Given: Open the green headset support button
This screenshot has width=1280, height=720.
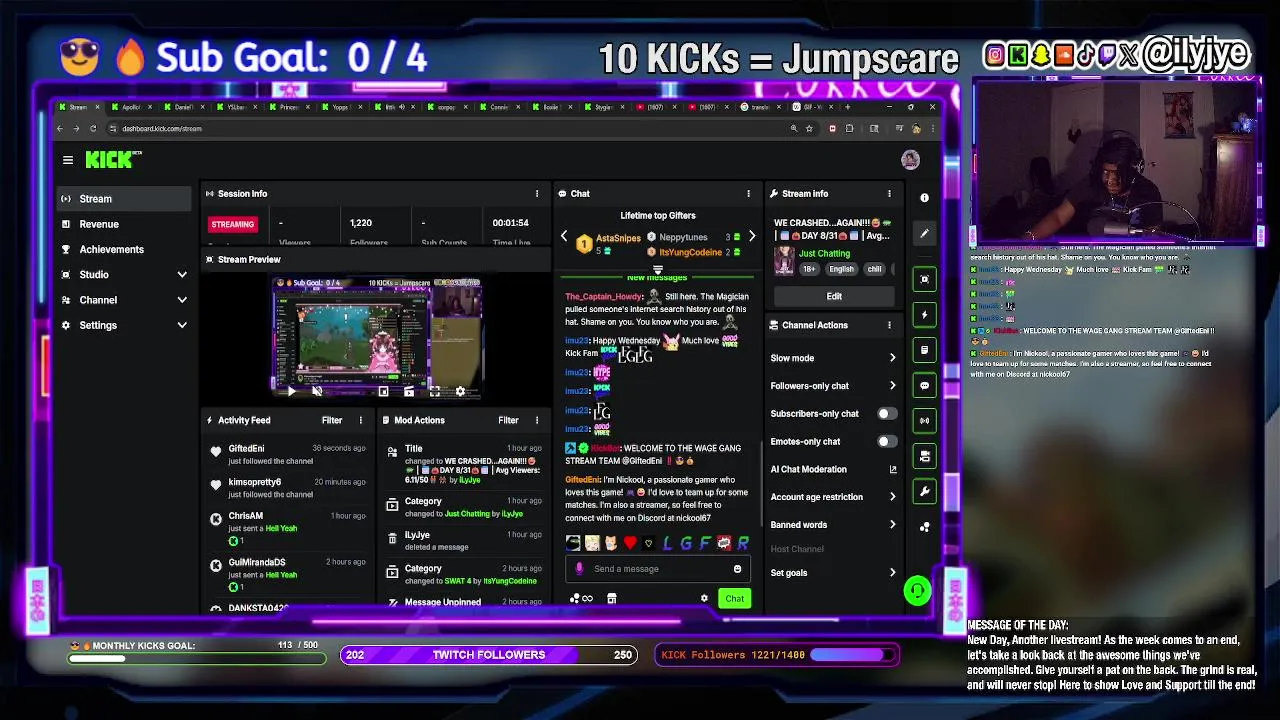Looking at the screenshot, I should (x=917, y=591).
